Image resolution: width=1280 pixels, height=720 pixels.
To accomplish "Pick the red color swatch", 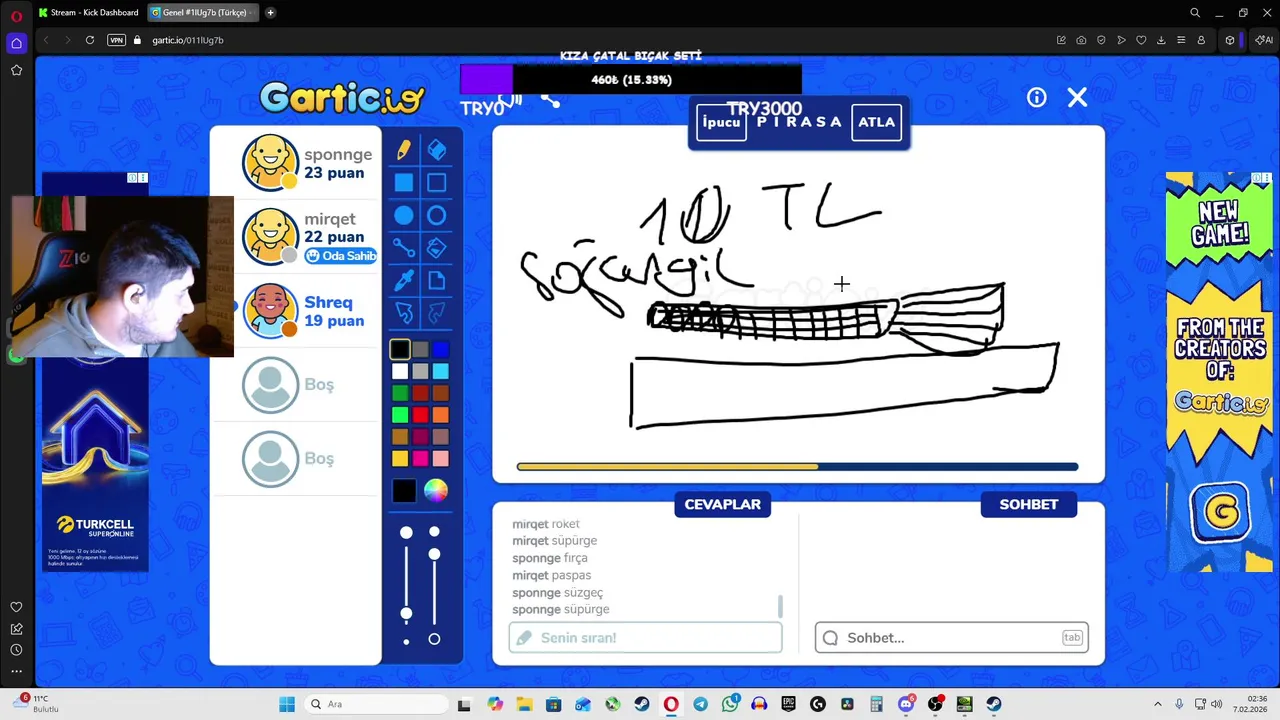I will (x=421, y=415).
